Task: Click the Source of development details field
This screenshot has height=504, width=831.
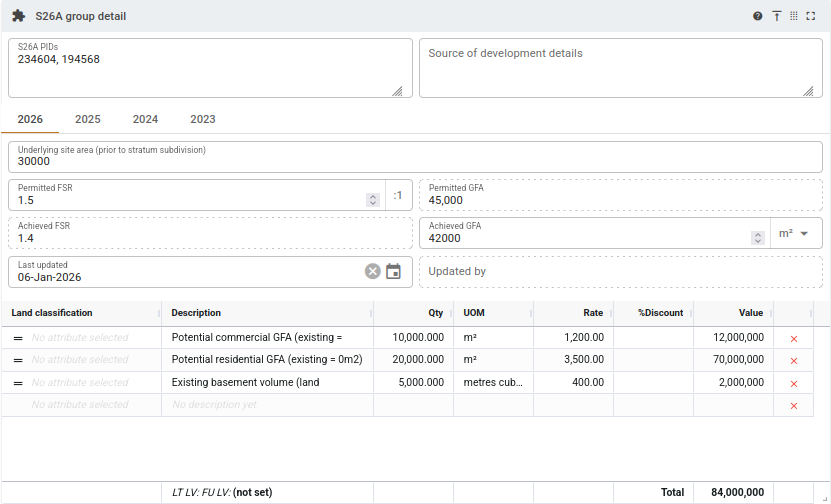Action: coord(620,68)
